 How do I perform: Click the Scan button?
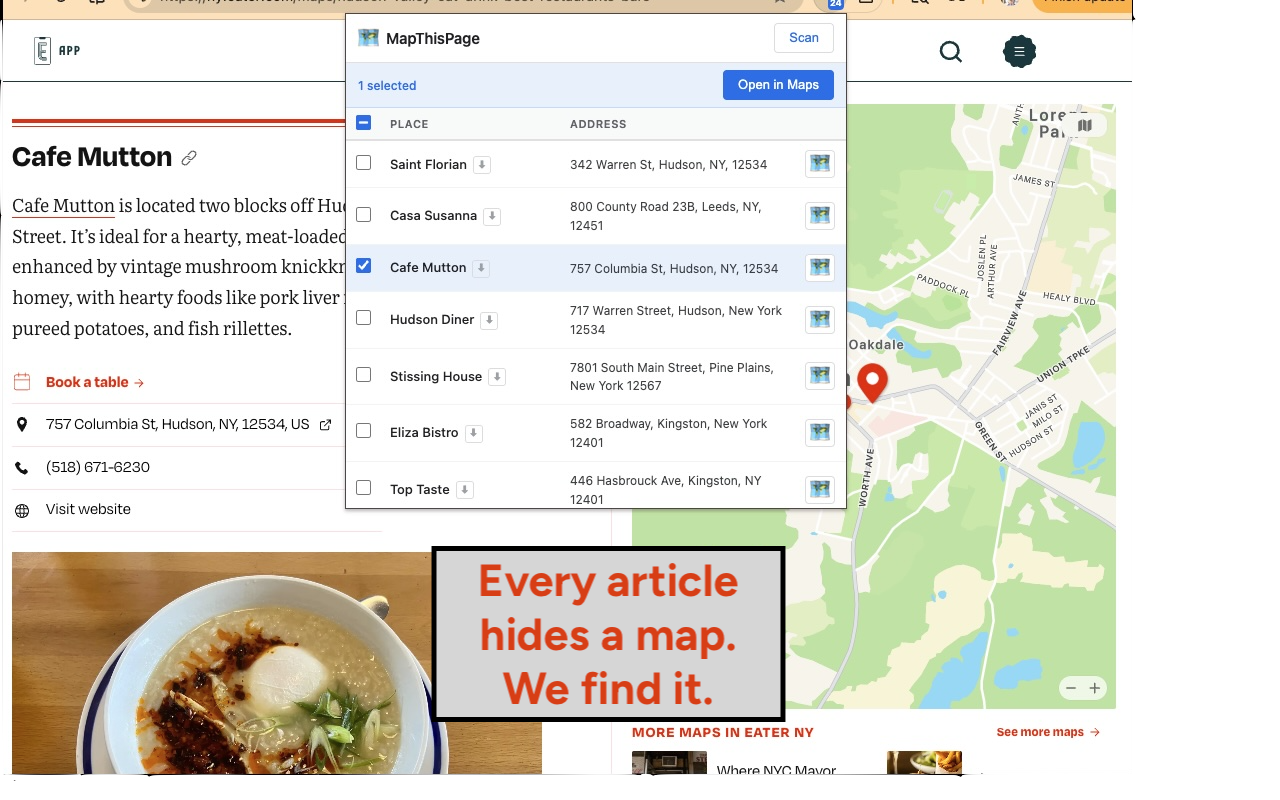coord(804,38)
